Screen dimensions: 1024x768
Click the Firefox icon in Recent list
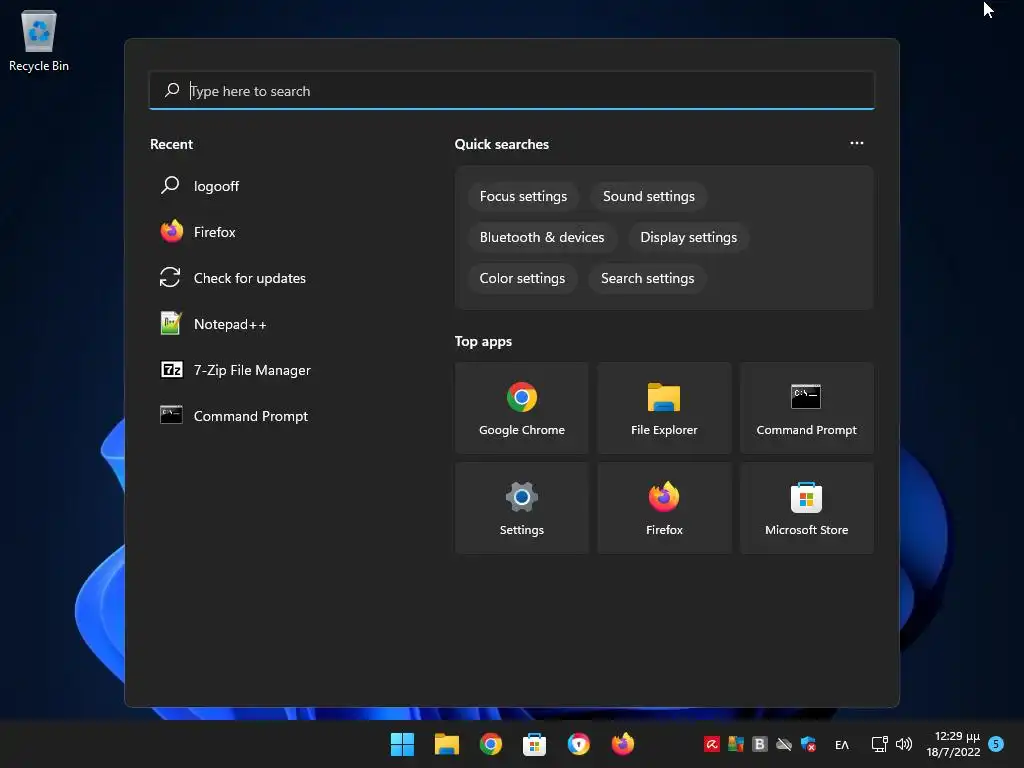[172, 232]
